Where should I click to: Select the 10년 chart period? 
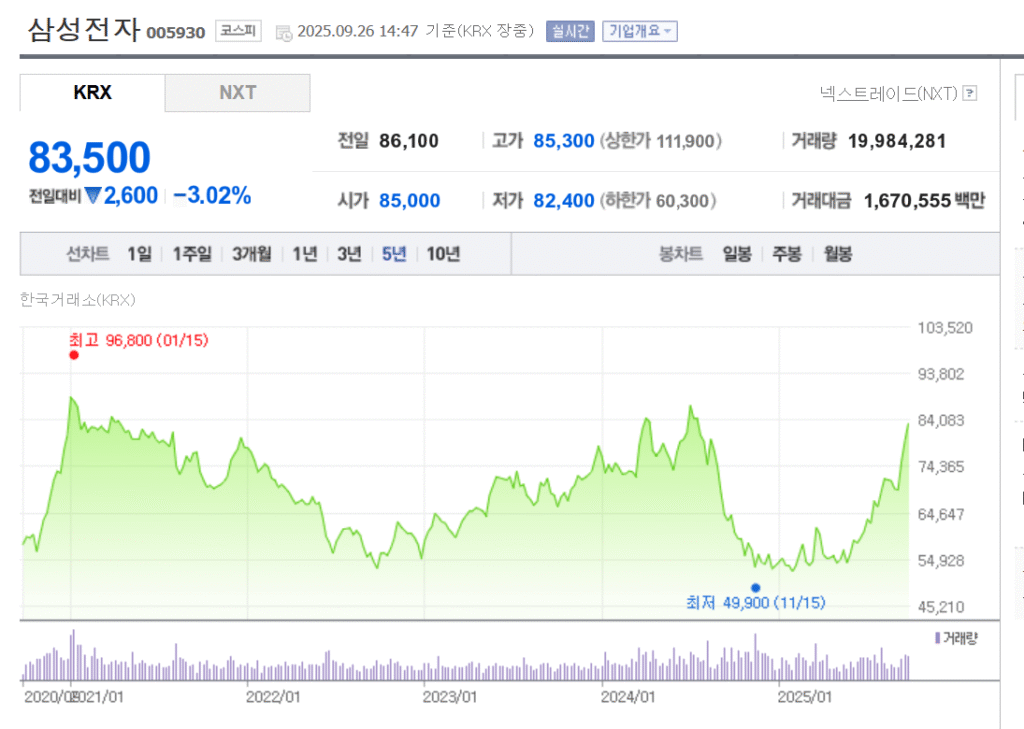(x=443, y=254)
